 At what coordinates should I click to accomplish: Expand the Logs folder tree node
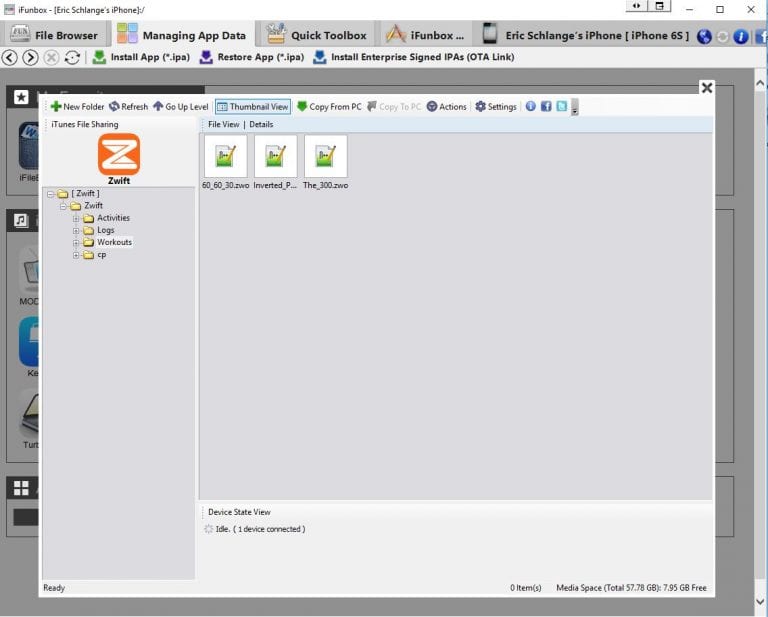point(76,230)
